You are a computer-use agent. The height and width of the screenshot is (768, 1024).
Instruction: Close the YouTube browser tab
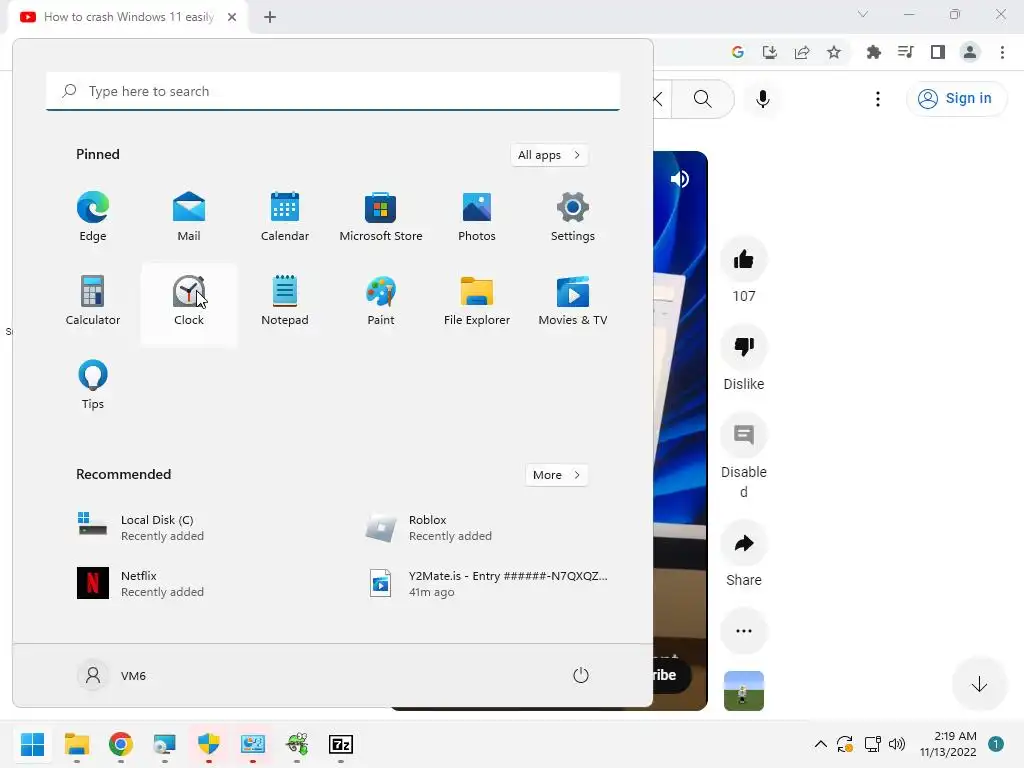point(232,17)
